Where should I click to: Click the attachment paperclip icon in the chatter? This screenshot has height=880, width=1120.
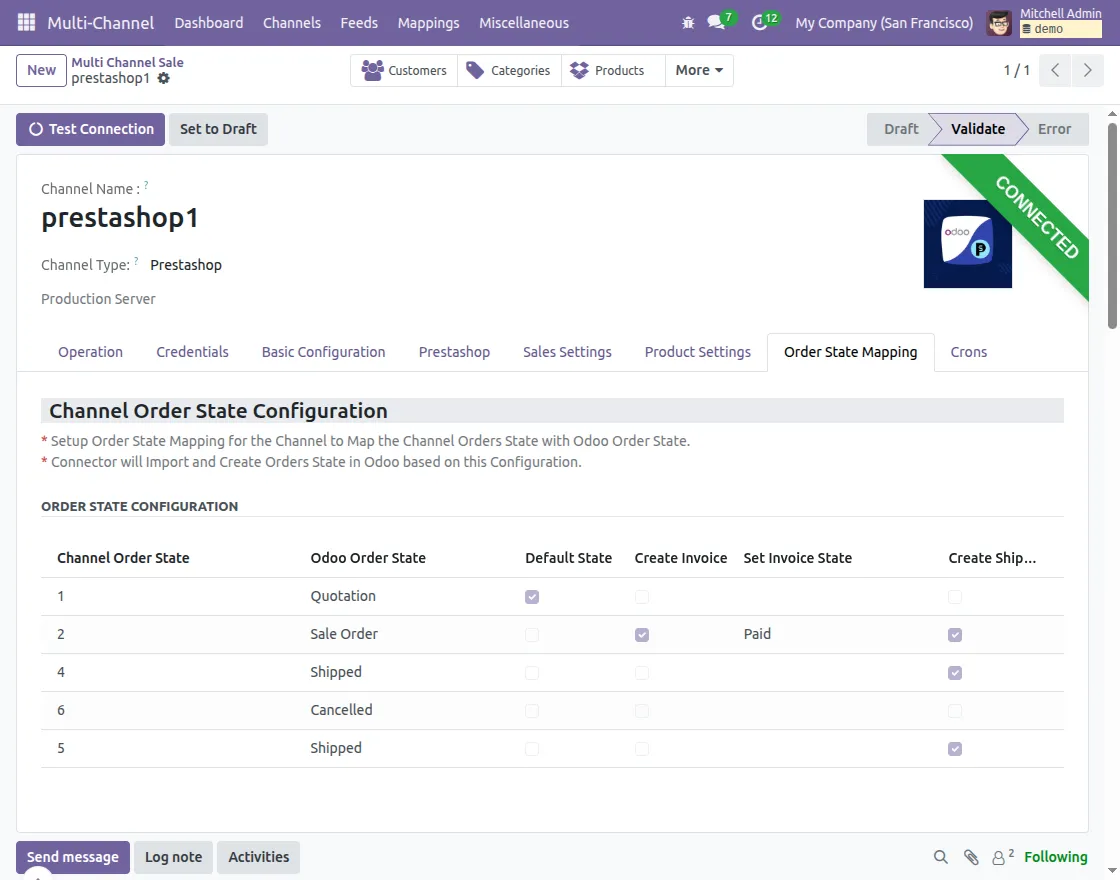[x=970, y=857]
